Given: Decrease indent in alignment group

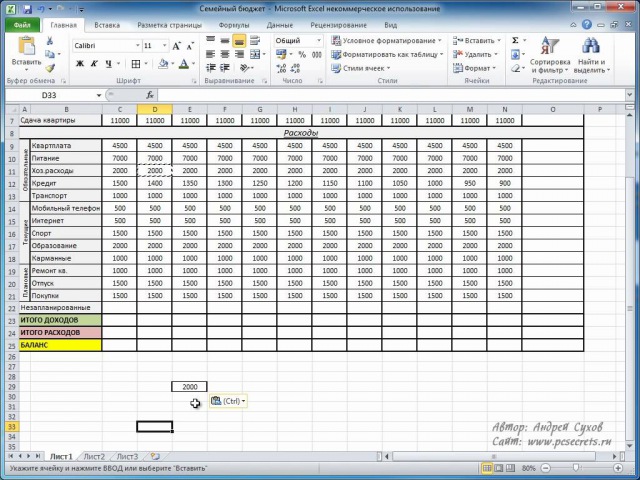Looking at the screenshot, I should pos(211,68).
